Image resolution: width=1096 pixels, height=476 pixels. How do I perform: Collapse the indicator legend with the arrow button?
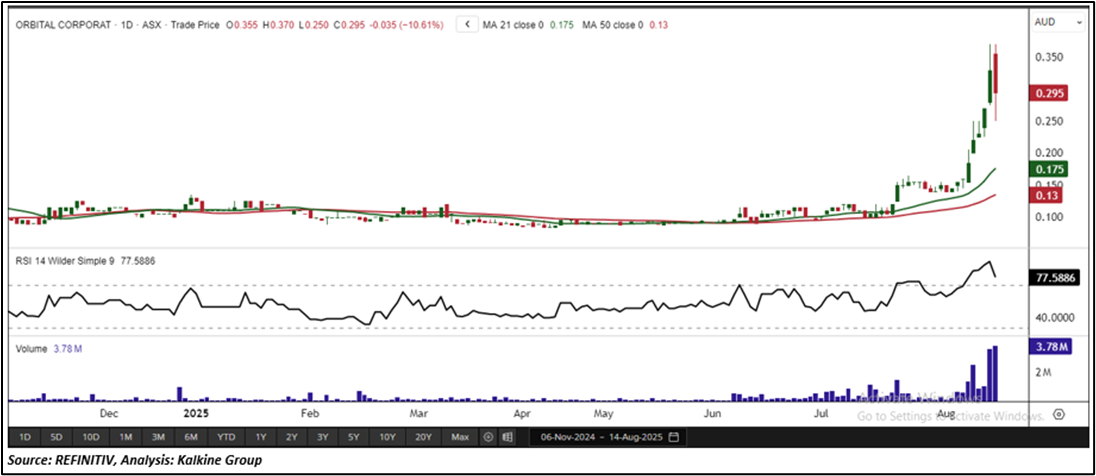click(467, 24)
